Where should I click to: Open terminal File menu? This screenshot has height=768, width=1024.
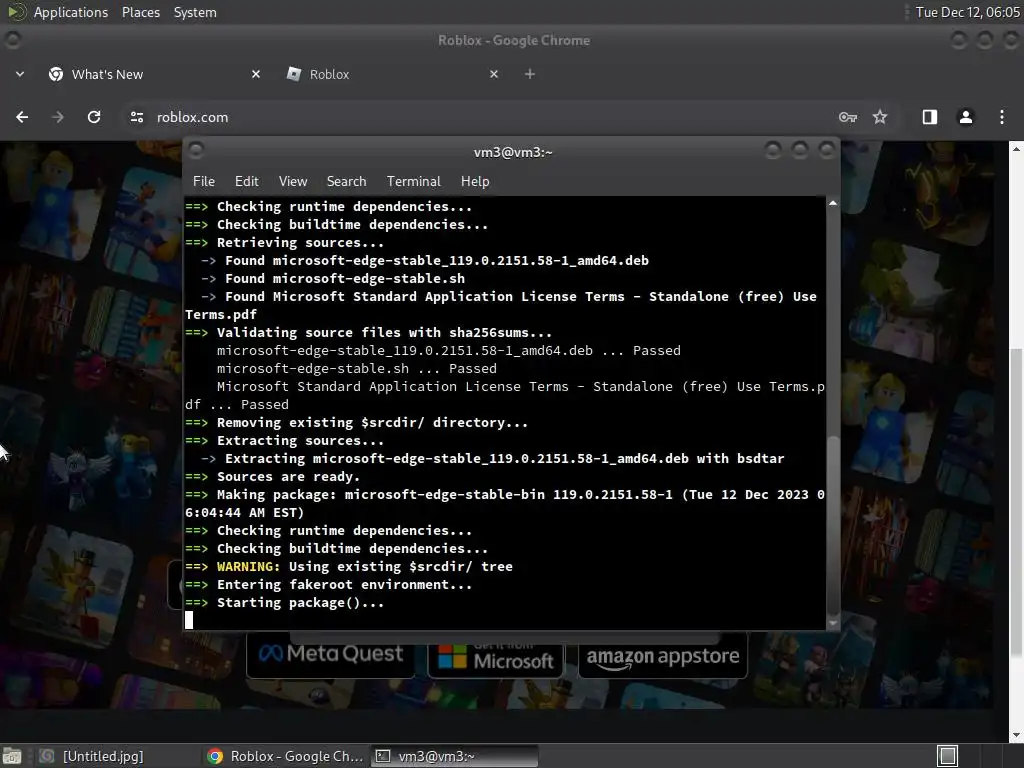pos(204,182)
